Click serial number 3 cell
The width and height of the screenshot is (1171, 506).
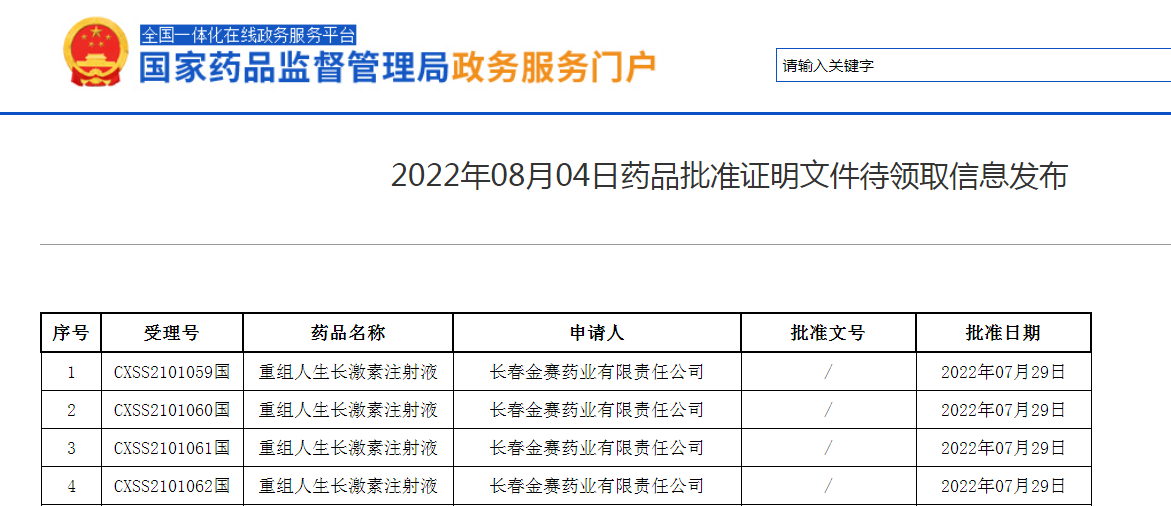[x=72, y=448]
